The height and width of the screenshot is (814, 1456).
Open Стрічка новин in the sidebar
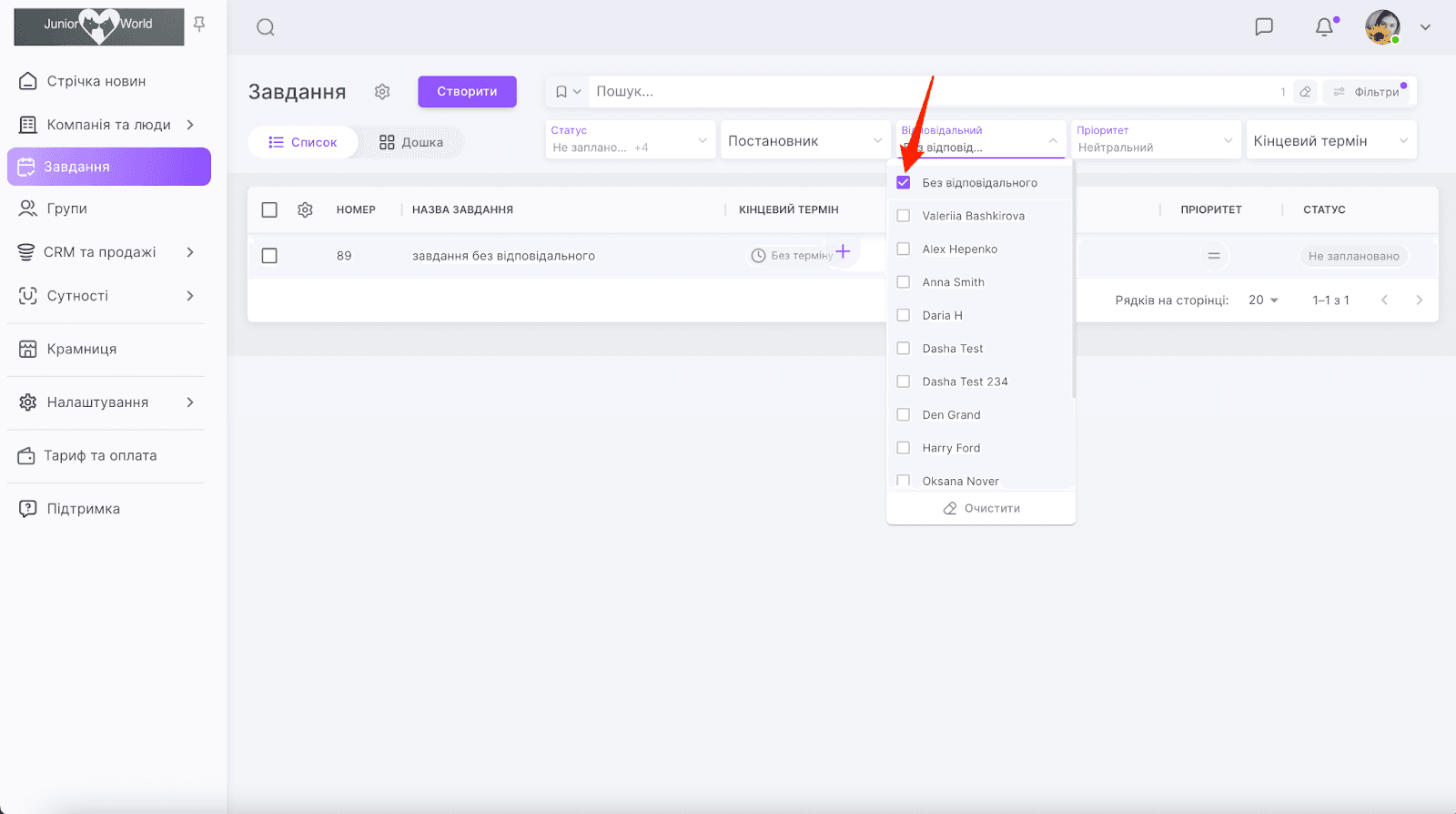[x=96, y=81]
